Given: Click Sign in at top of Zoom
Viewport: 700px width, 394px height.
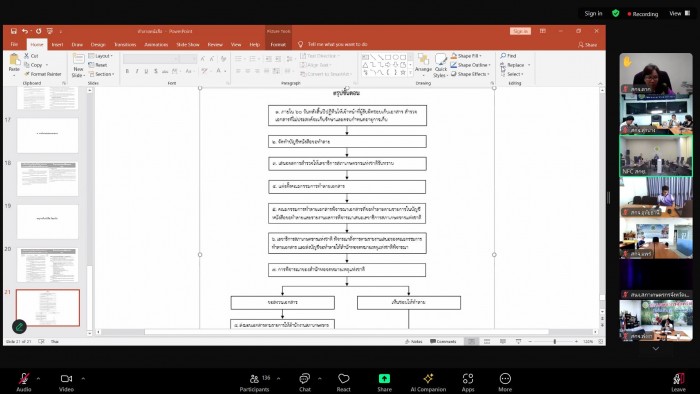Looking at the screenshot, I should point(593,13).
